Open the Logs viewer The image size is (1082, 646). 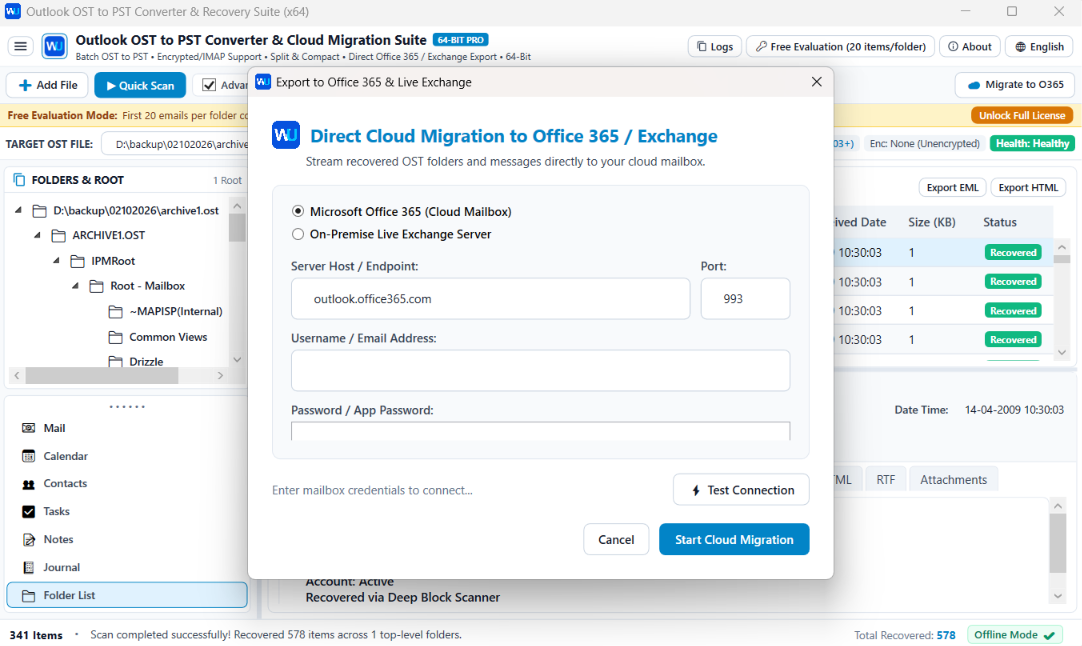click(715, 46)
